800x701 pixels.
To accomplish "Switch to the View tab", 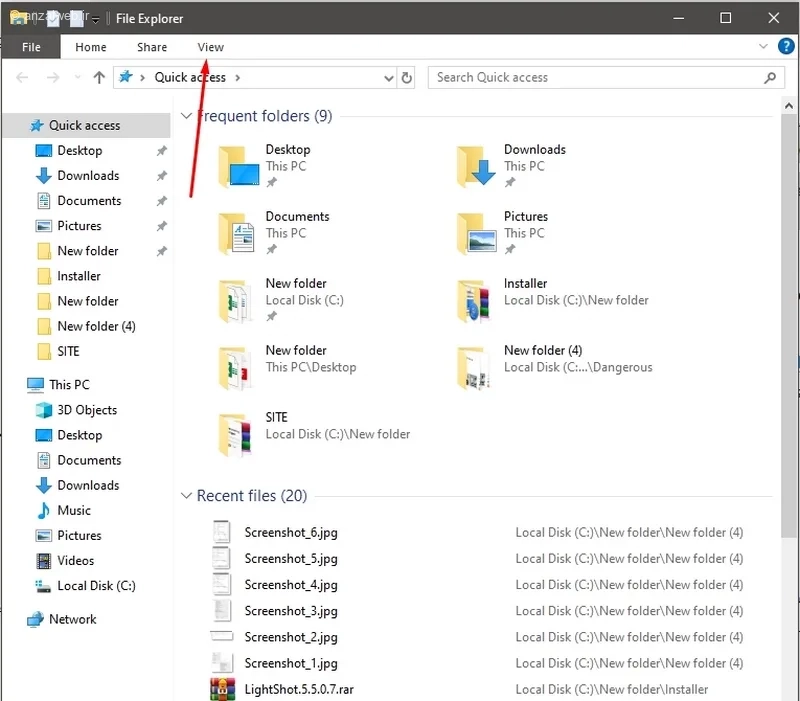I will click(x=210, y=46).
